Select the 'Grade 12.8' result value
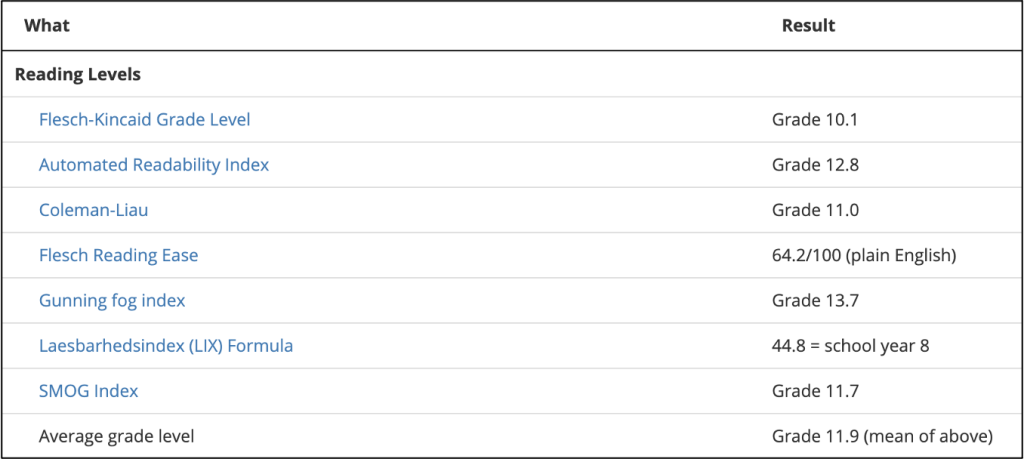This screenshot has width=1024, height=459. coord(815,165)
